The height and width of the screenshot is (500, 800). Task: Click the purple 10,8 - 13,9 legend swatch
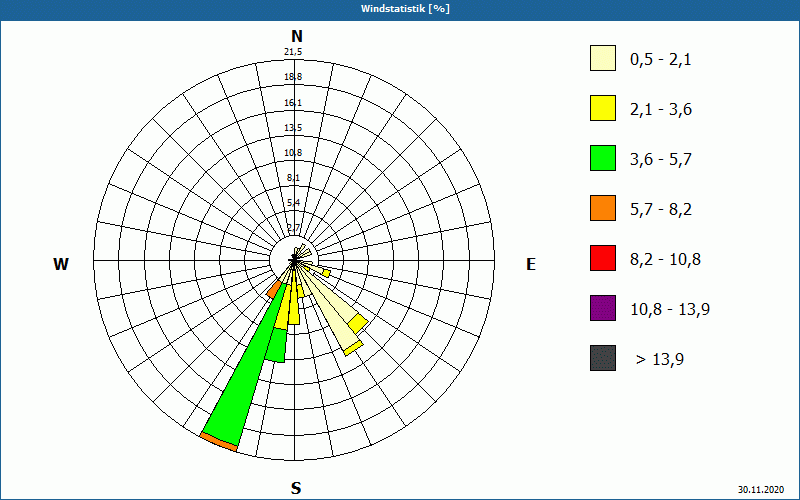coord(603,308)
